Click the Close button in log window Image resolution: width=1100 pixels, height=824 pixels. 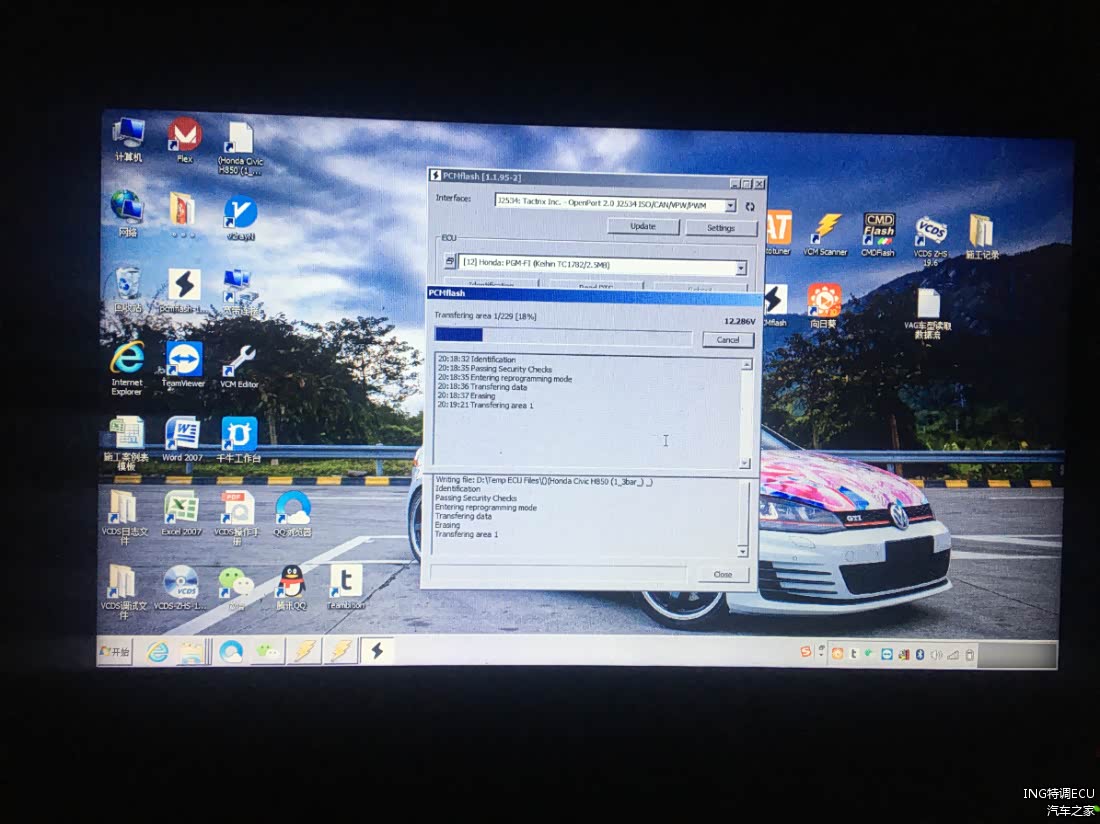[723, 574]
